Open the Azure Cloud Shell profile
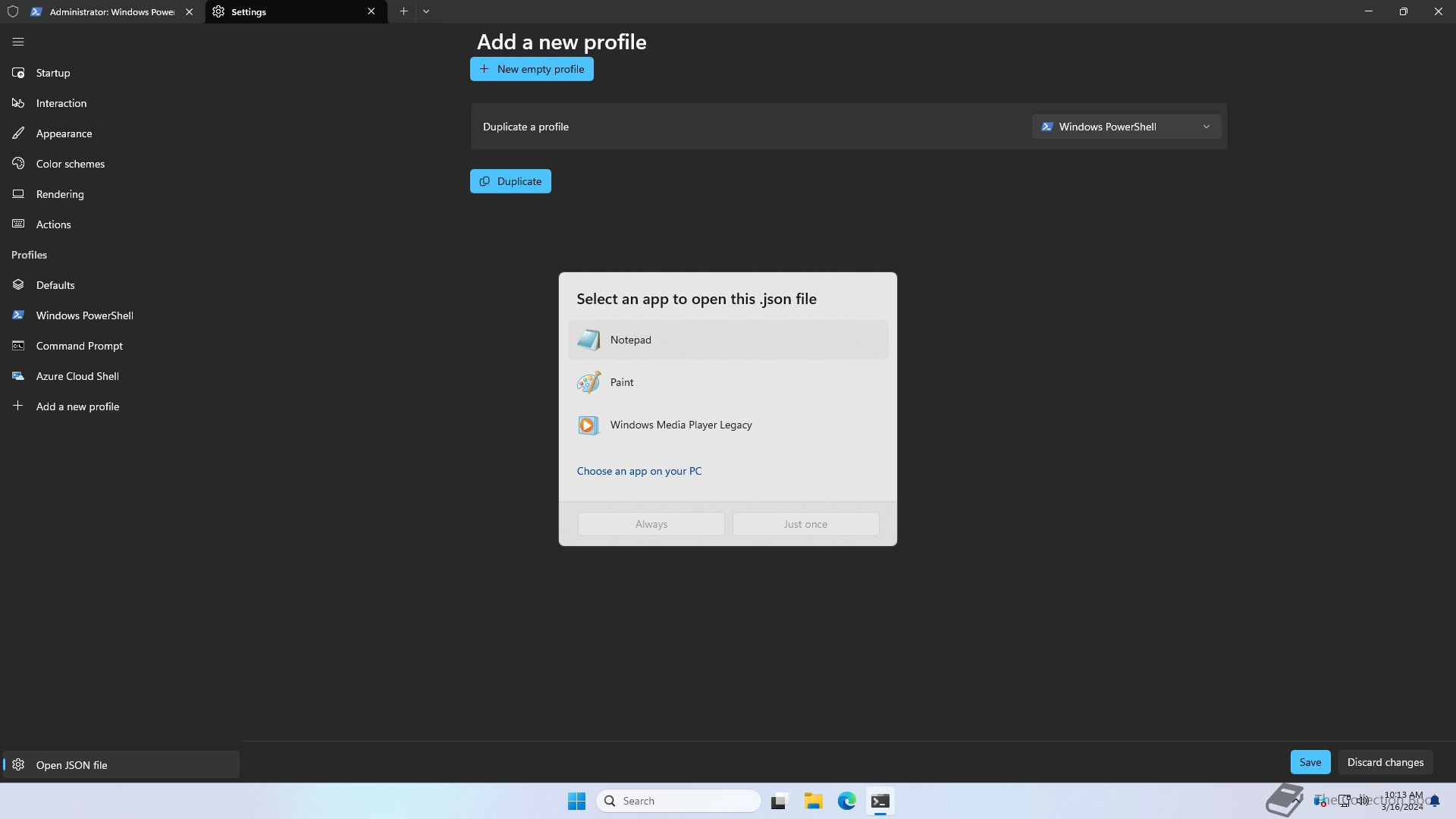Screen dimensions: 1456x819 click(121, 376)
